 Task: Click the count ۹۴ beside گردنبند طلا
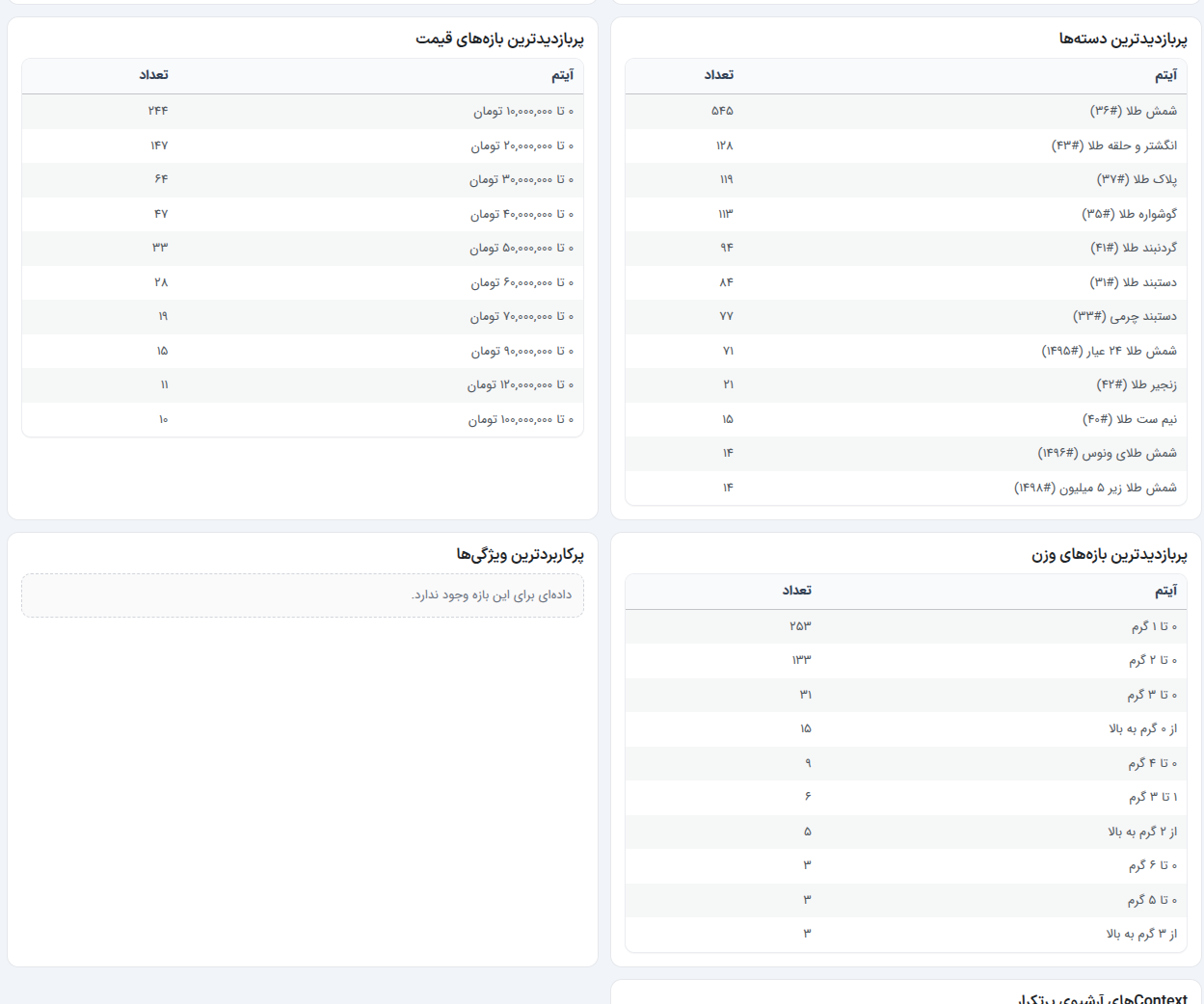tap(727, 248)
